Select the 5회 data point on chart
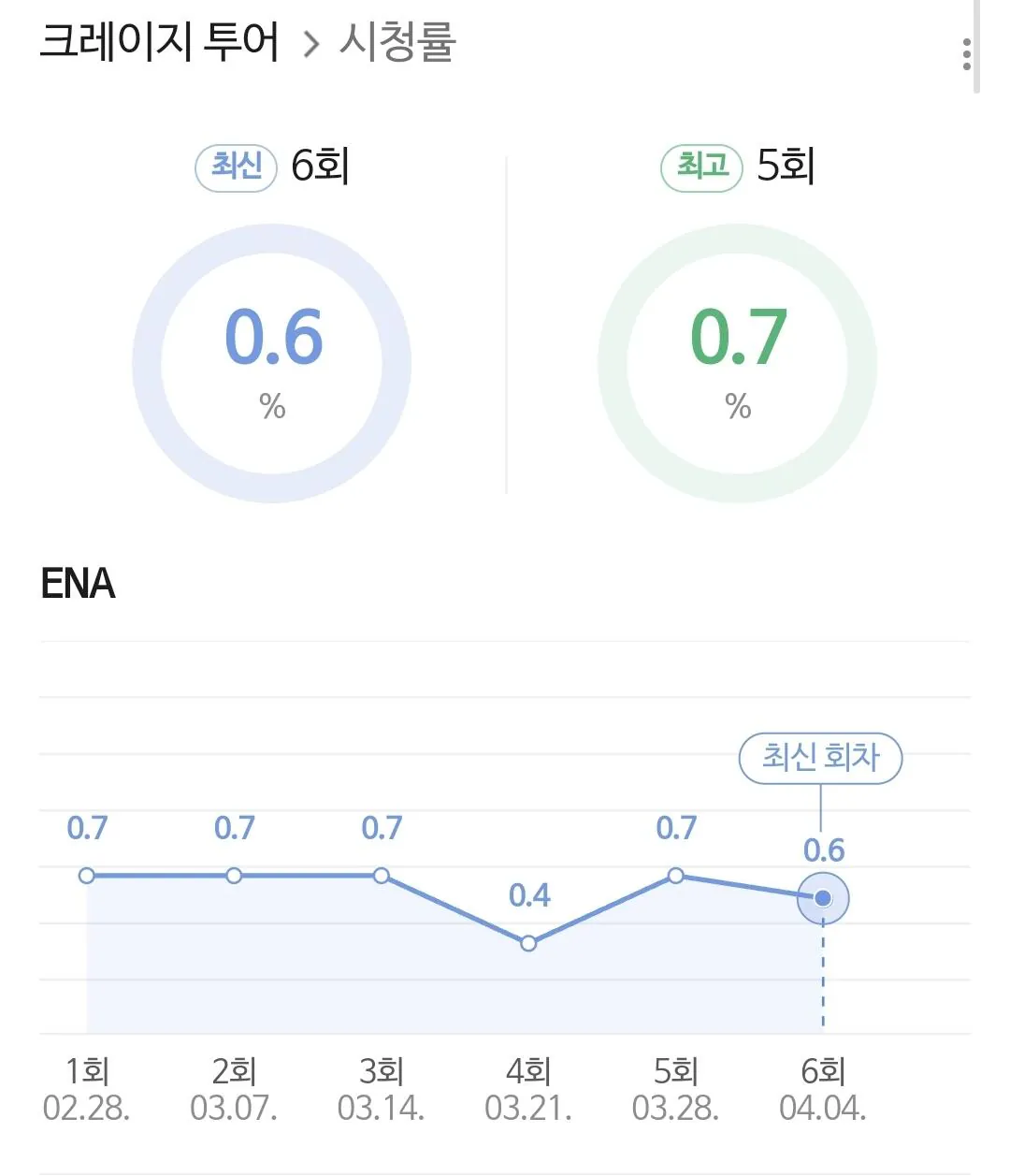This screenshot has height=1176, width=1010. pyautogui.click(x=676, y=876)
